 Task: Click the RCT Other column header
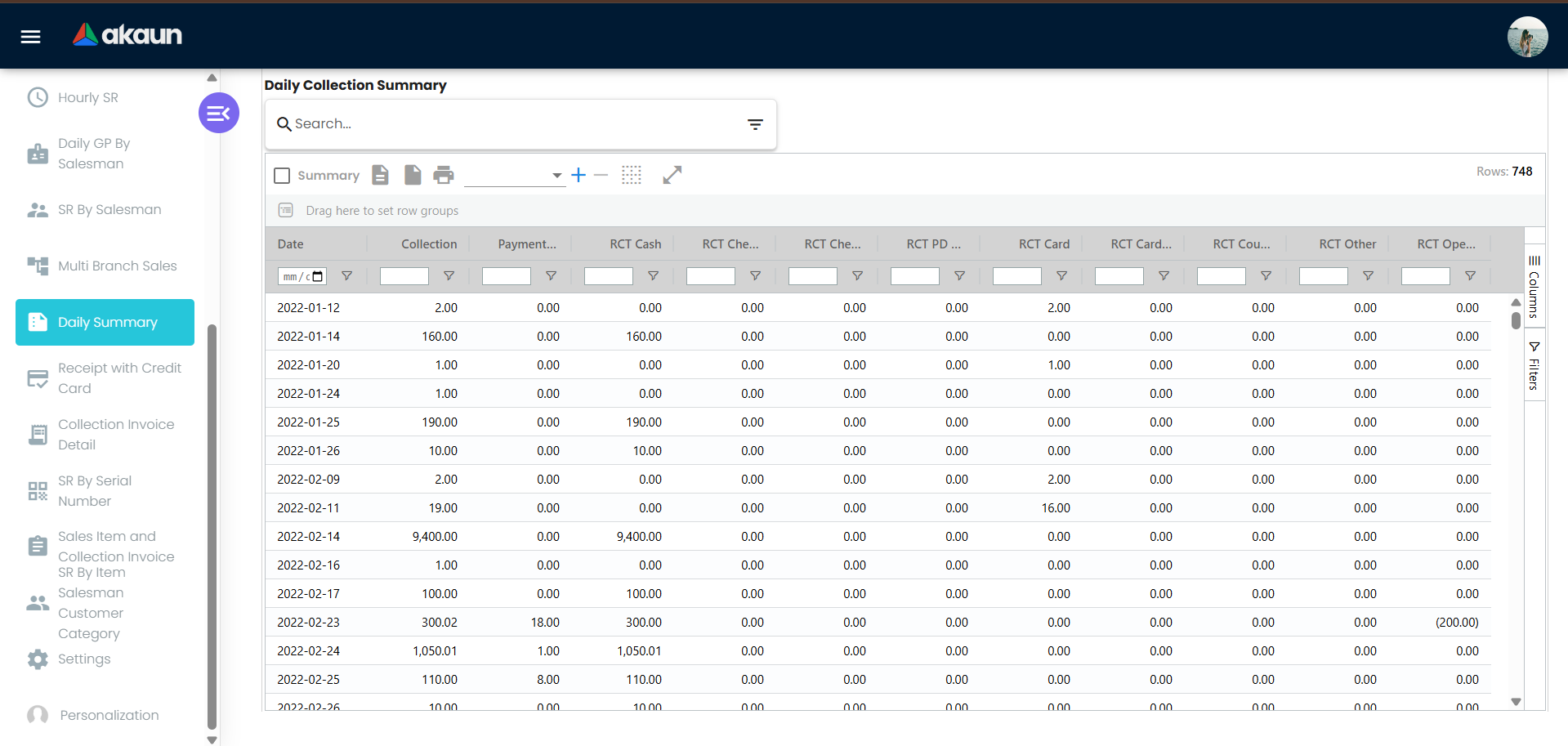click(x=1347, y=244)
